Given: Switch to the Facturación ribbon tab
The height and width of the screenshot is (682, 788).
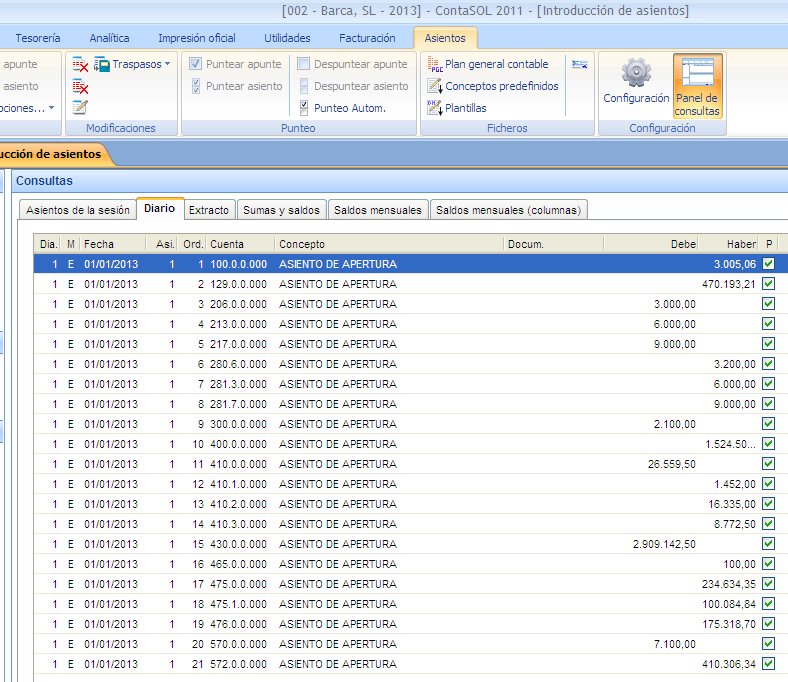Looking at the screenshot, I should pos(367,38).
